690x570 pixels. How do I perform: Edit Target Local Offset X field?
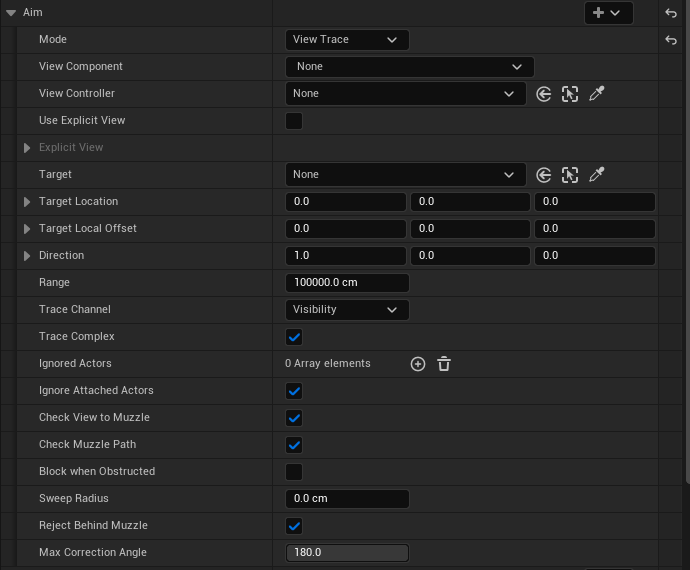(x=346, y=229)
